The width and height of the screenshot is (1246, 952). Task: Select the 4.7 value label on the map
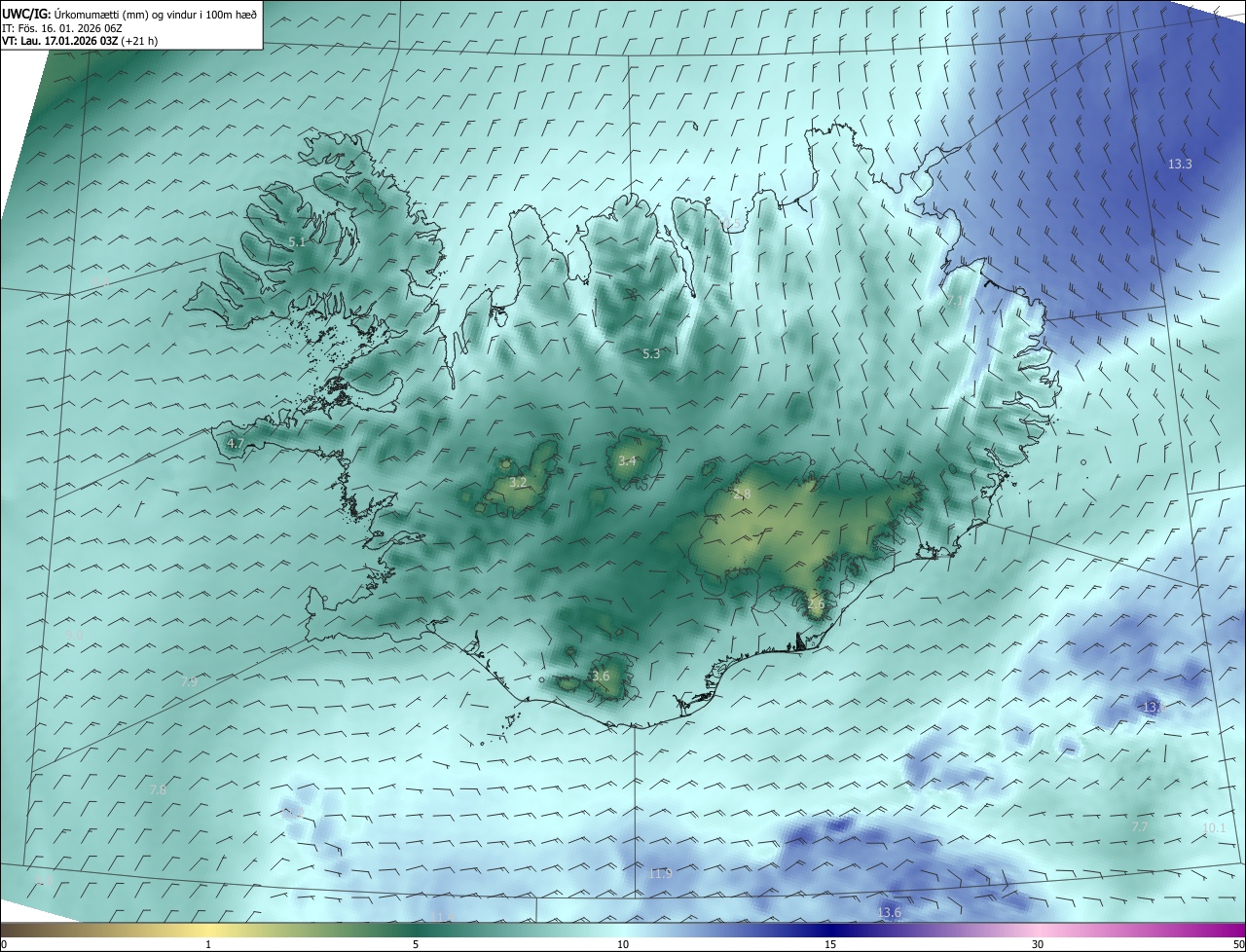(x=235, y=443)
